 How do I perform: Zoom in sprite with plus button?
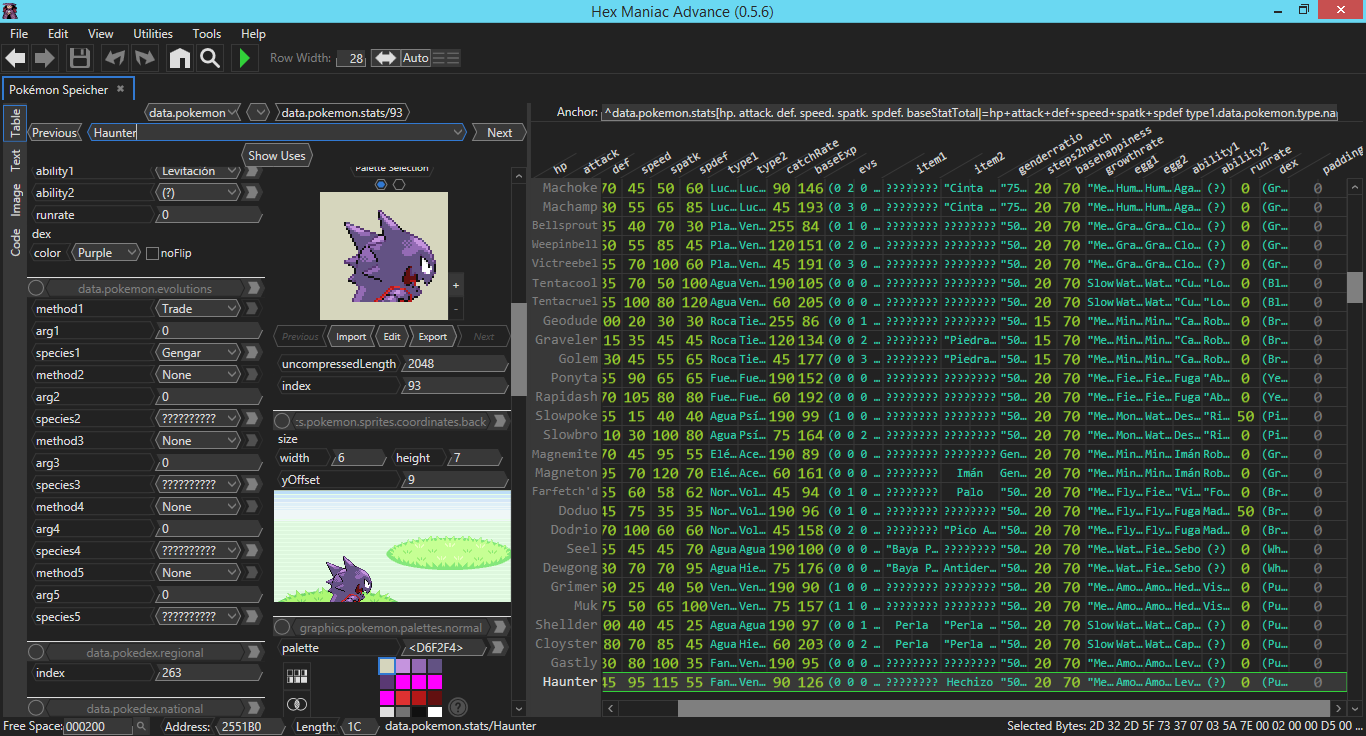(x=456, y=285)
